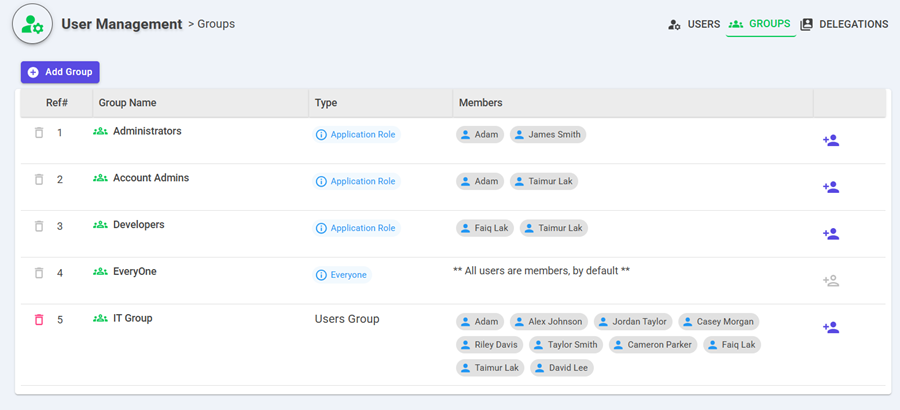Click the Everyone type badge
The image size is (900, 410).
[341, 275]
